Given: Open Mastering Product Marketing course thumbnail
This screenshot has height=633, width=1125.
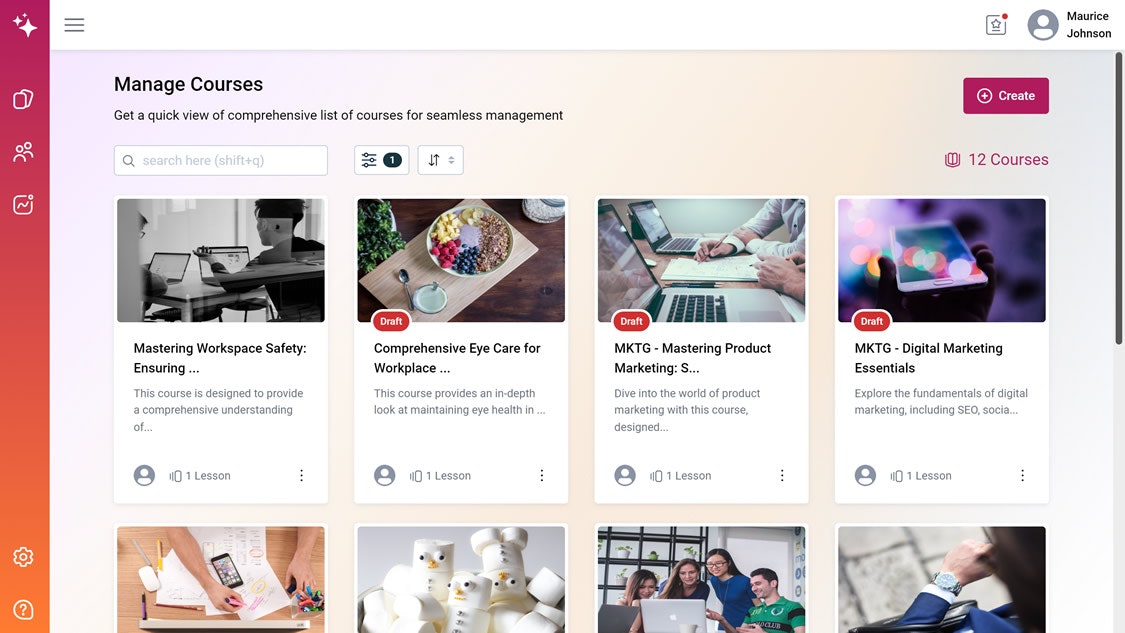Looking at the screenshot, I should [701, 261].
